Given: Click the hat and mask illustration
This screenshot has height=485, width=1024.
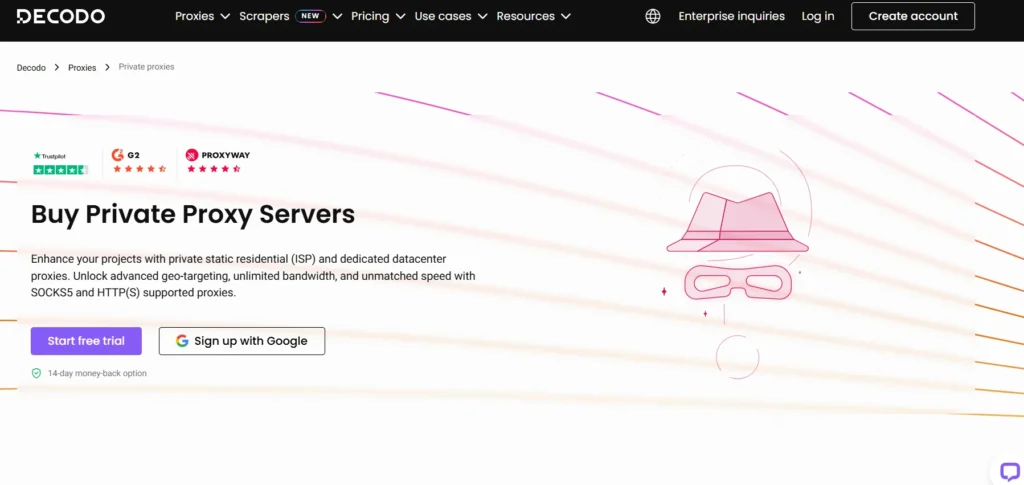Looking at the screenshot, I should point(737,245).
